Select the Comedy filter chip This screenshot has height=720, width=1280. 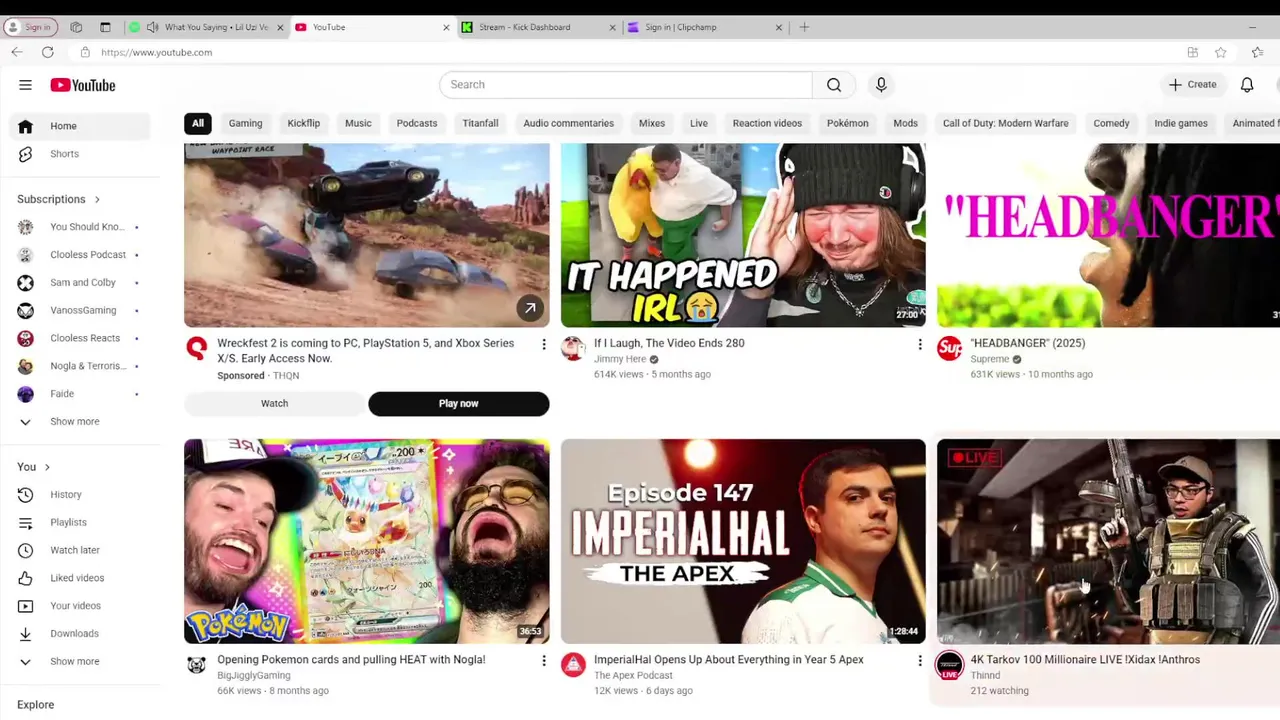pos(1111,123)
